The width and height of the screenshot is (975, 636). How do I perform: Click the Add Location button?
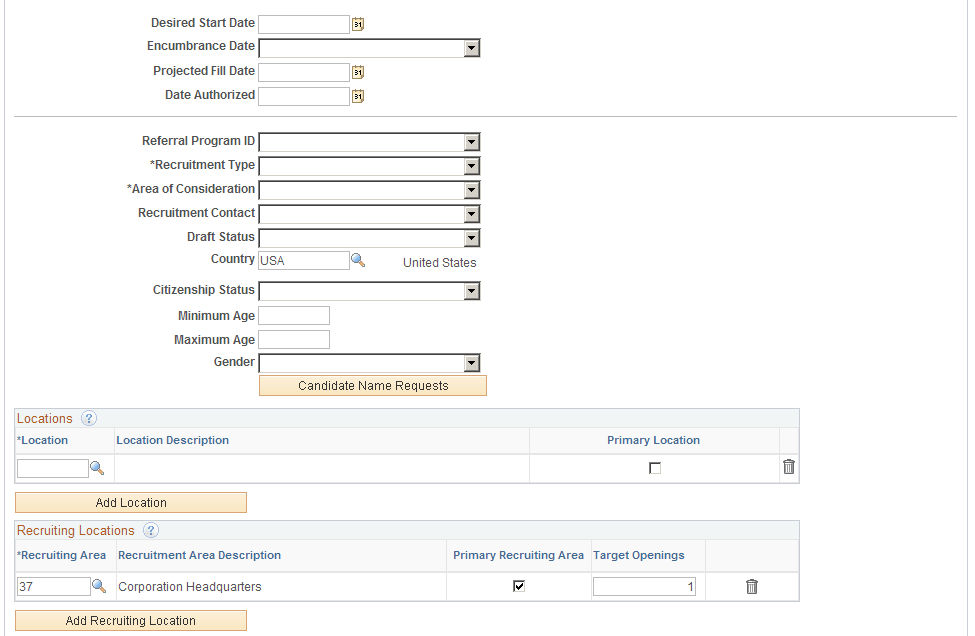coord(131,502)
